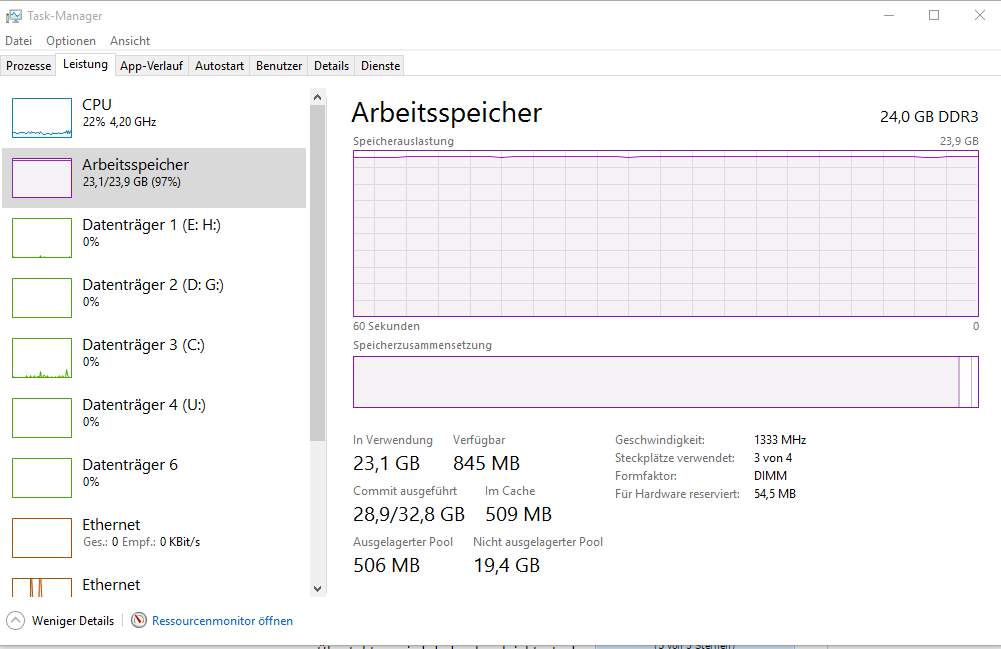
Task: Switch to the Prozesse tab
Action: pos(29,66)
